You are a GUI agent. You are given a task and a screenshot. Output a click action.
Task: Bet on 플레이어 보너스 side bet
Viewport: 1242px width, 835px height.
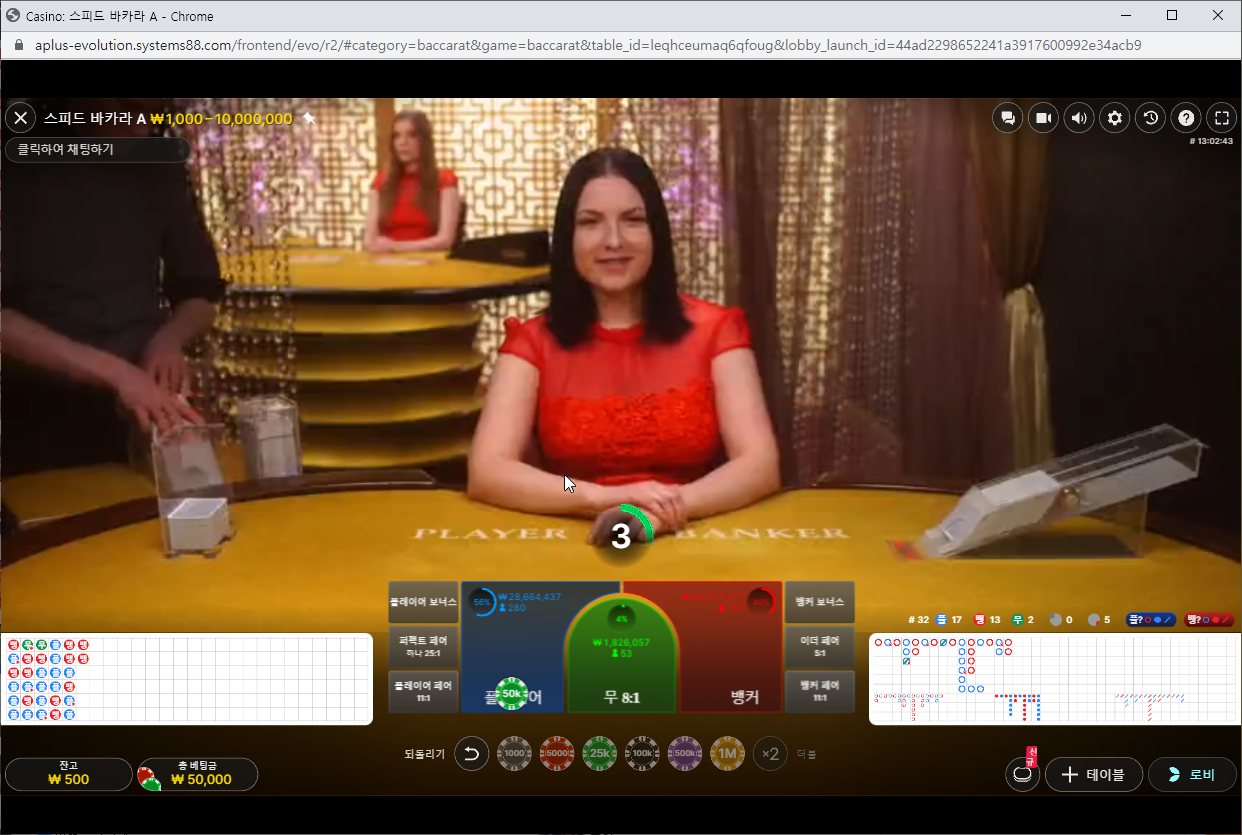[423, 602]
